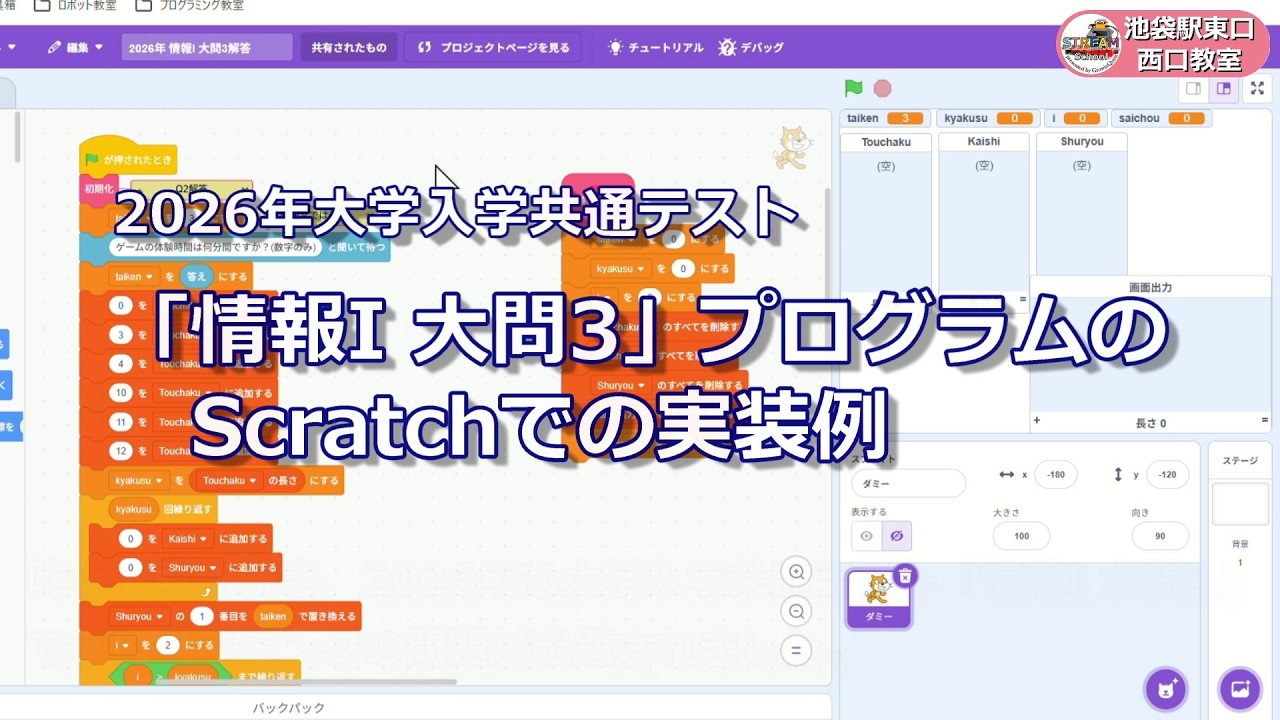Switch to large stage layout

coord(1223,88)
